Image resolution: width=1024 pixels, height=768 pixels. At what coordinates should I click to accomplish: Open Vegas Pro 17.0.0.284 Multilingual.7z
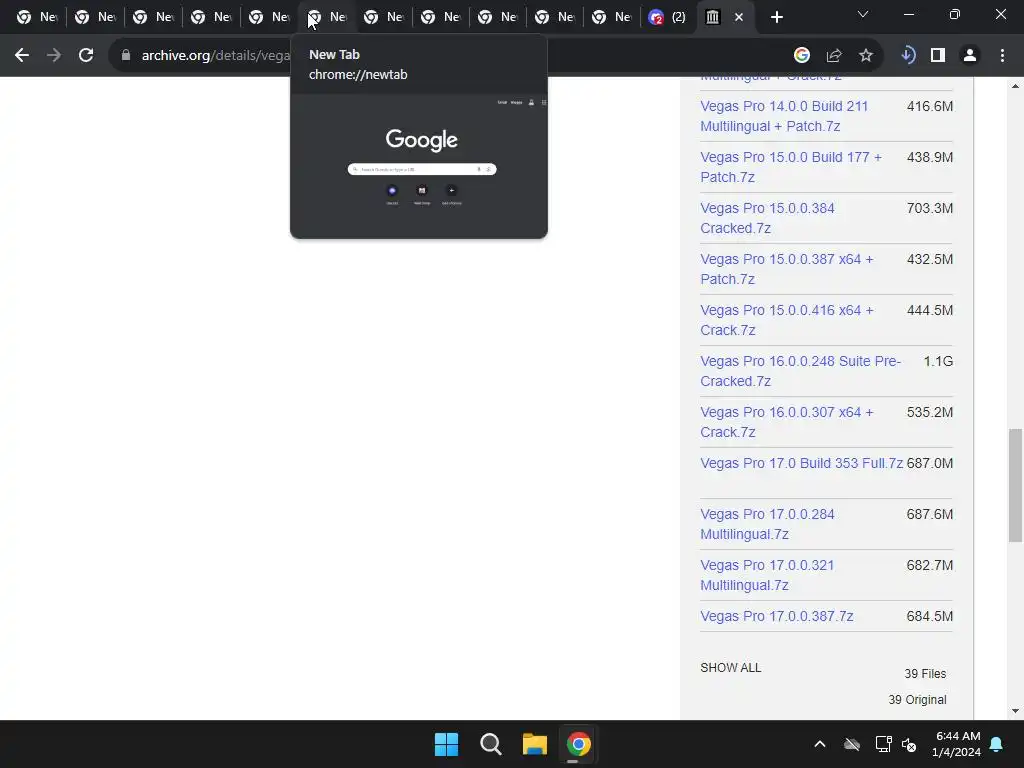coord(767,524)
